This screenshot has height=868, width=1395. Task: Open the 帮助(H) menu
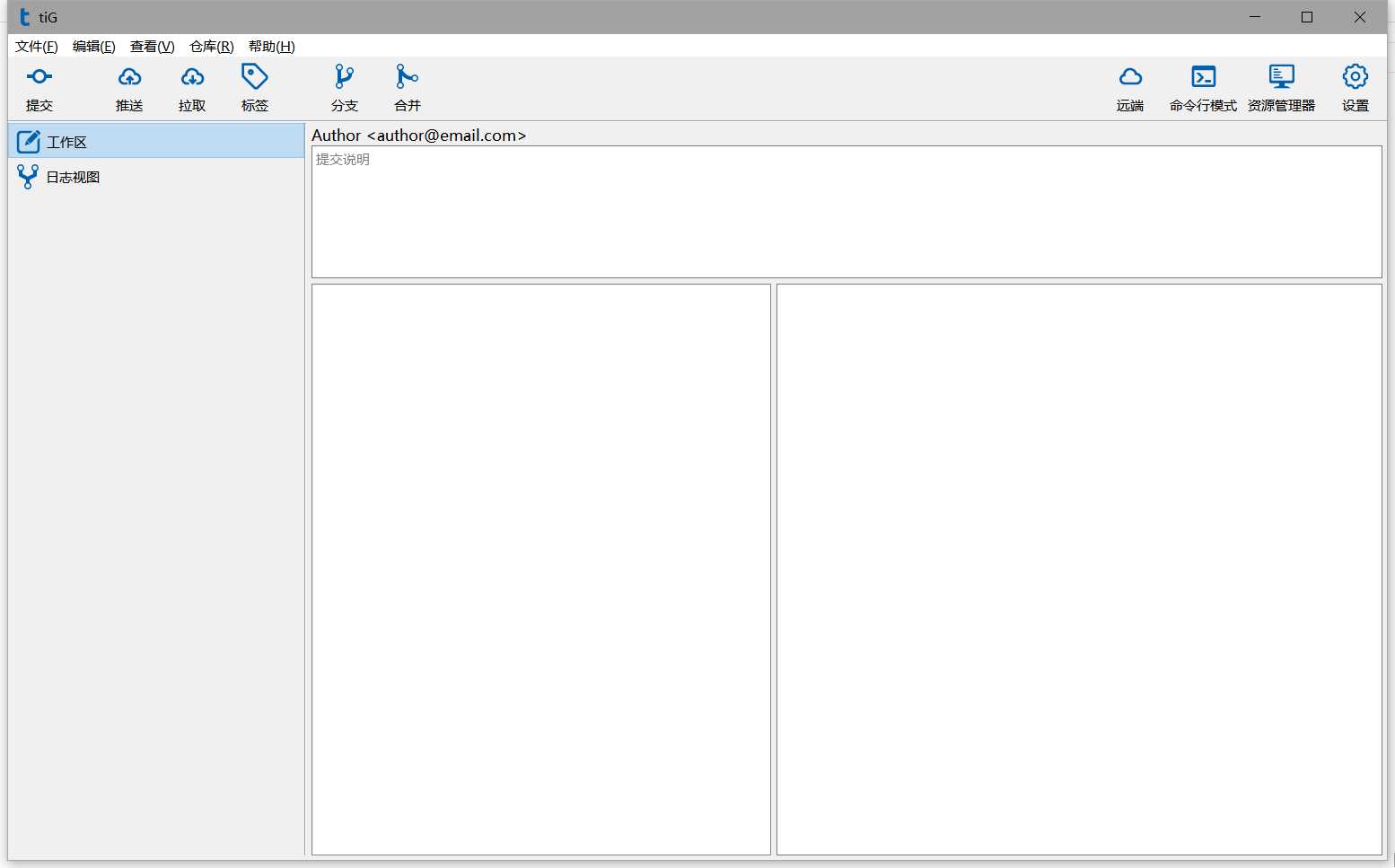pyautogui.click(x=272, y=47)
